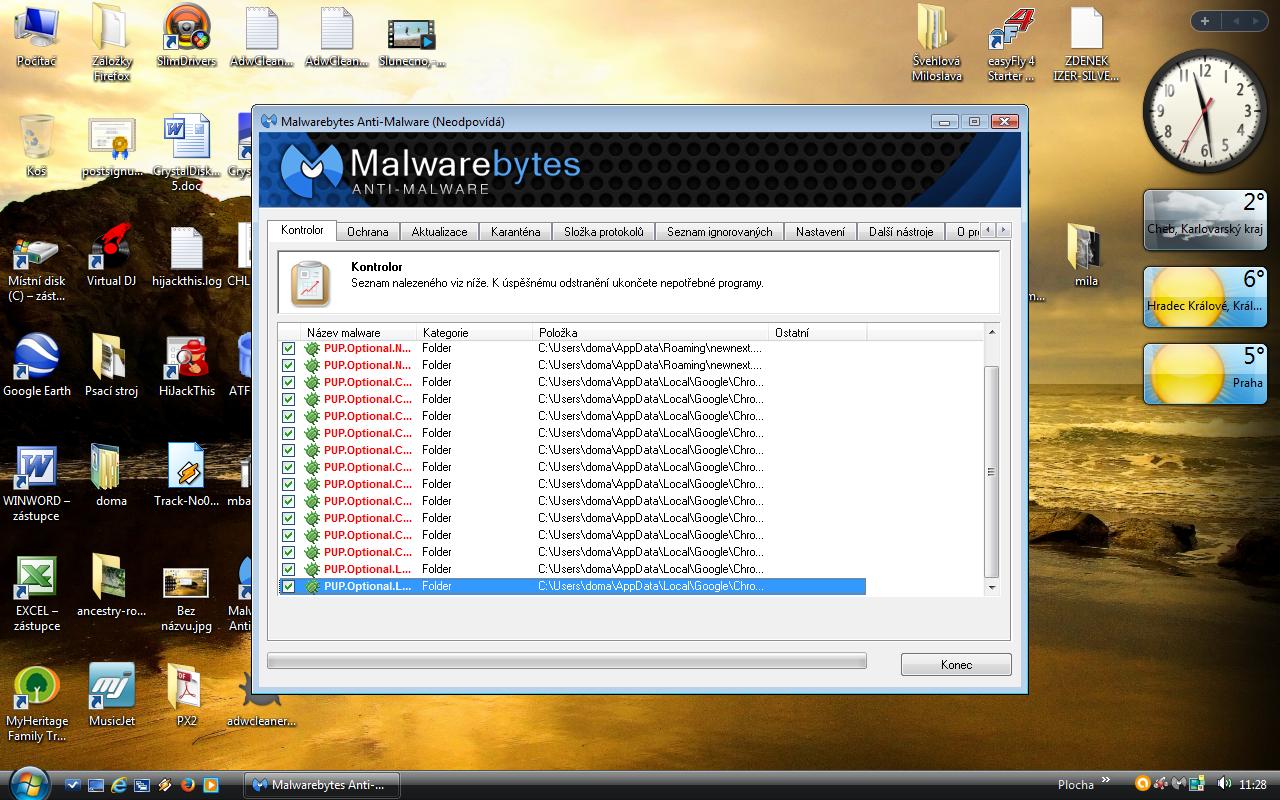This screenshot has height=800, width=1280.
Task: Switch to the Seznam ignorovaných tab
Action: point(719,231)
